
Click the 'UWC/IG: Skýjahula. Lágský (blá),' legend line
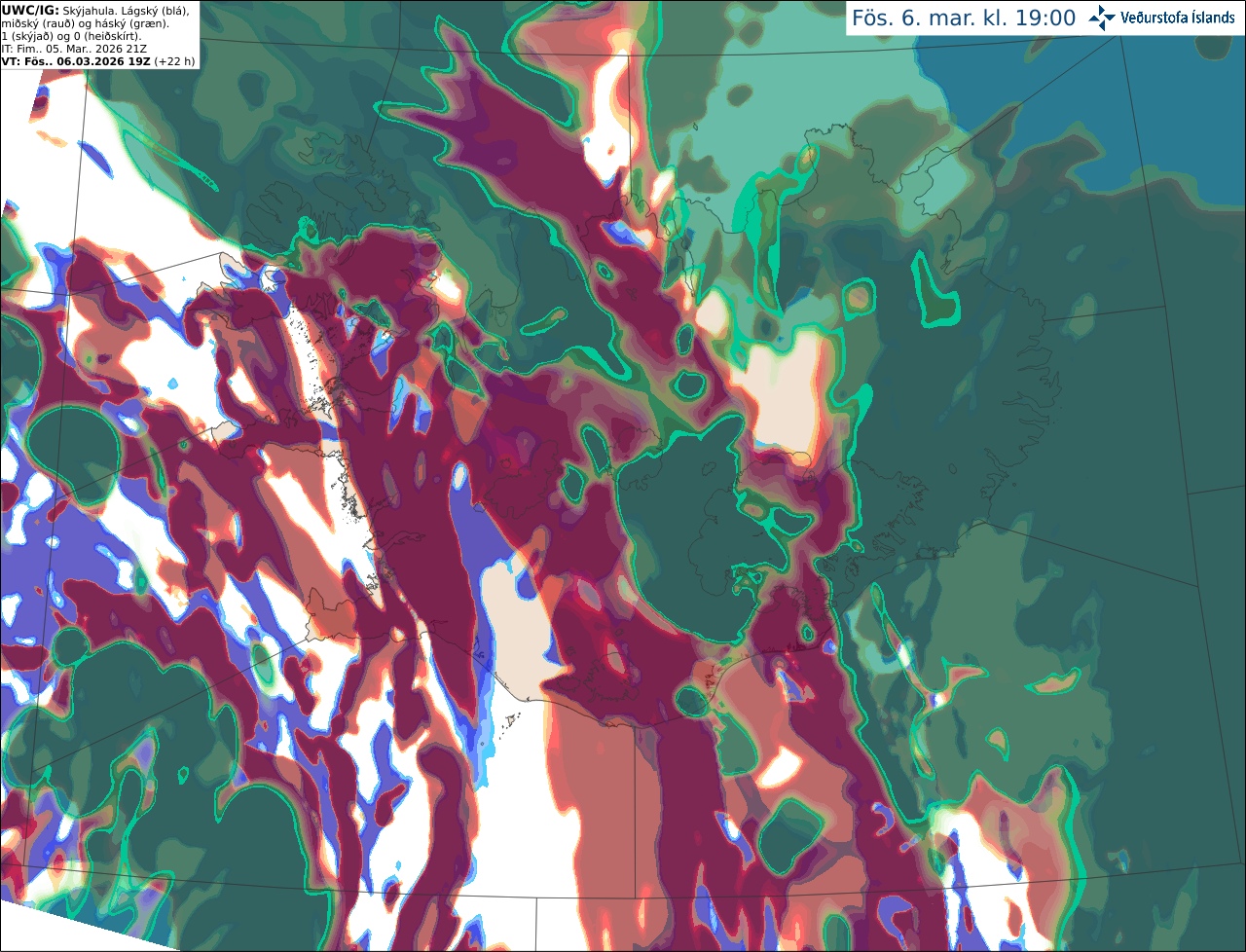tap(95, 11)
